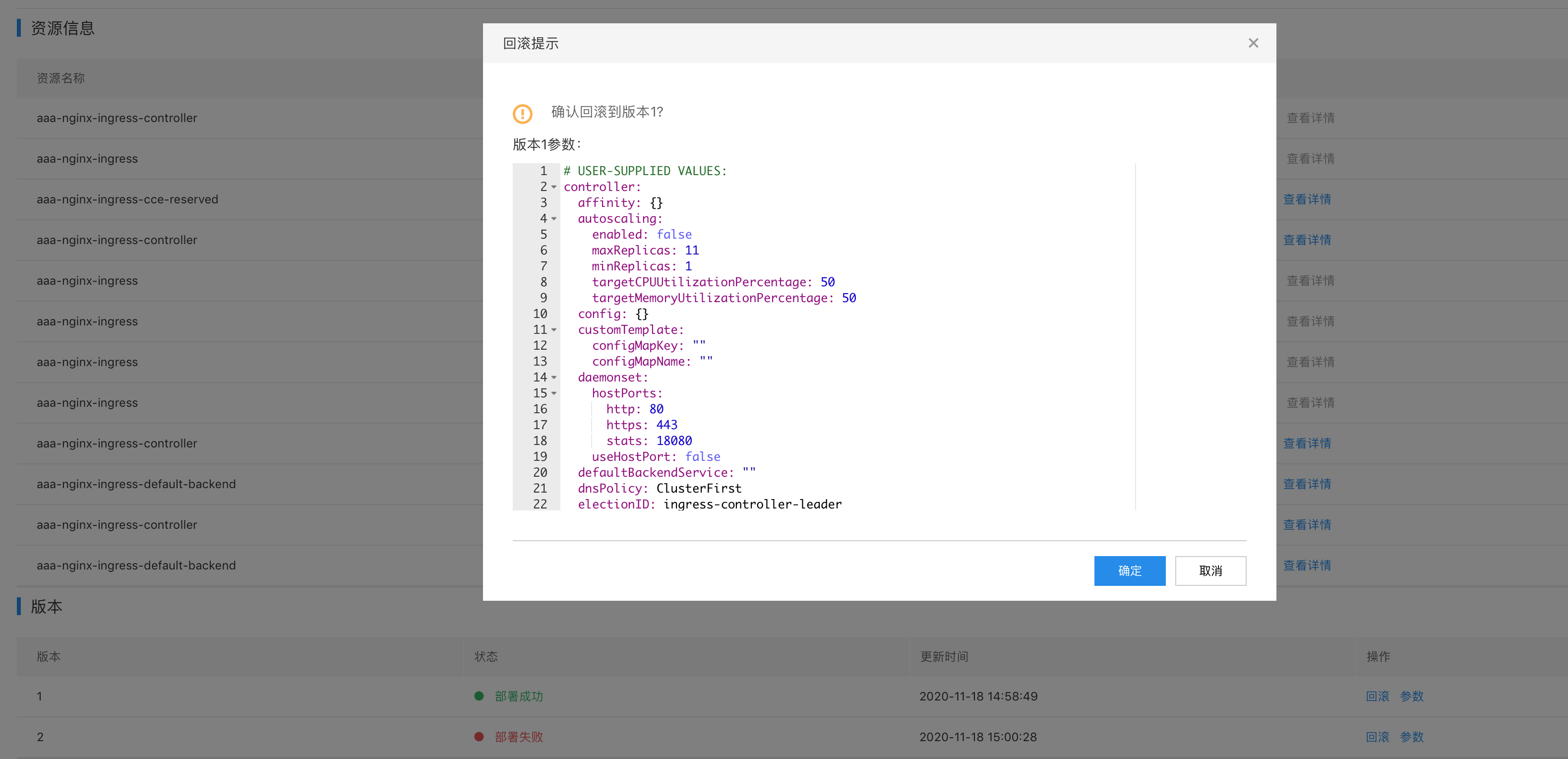Click the targetCPUUtilizationPercentage line

coord(714,282)
